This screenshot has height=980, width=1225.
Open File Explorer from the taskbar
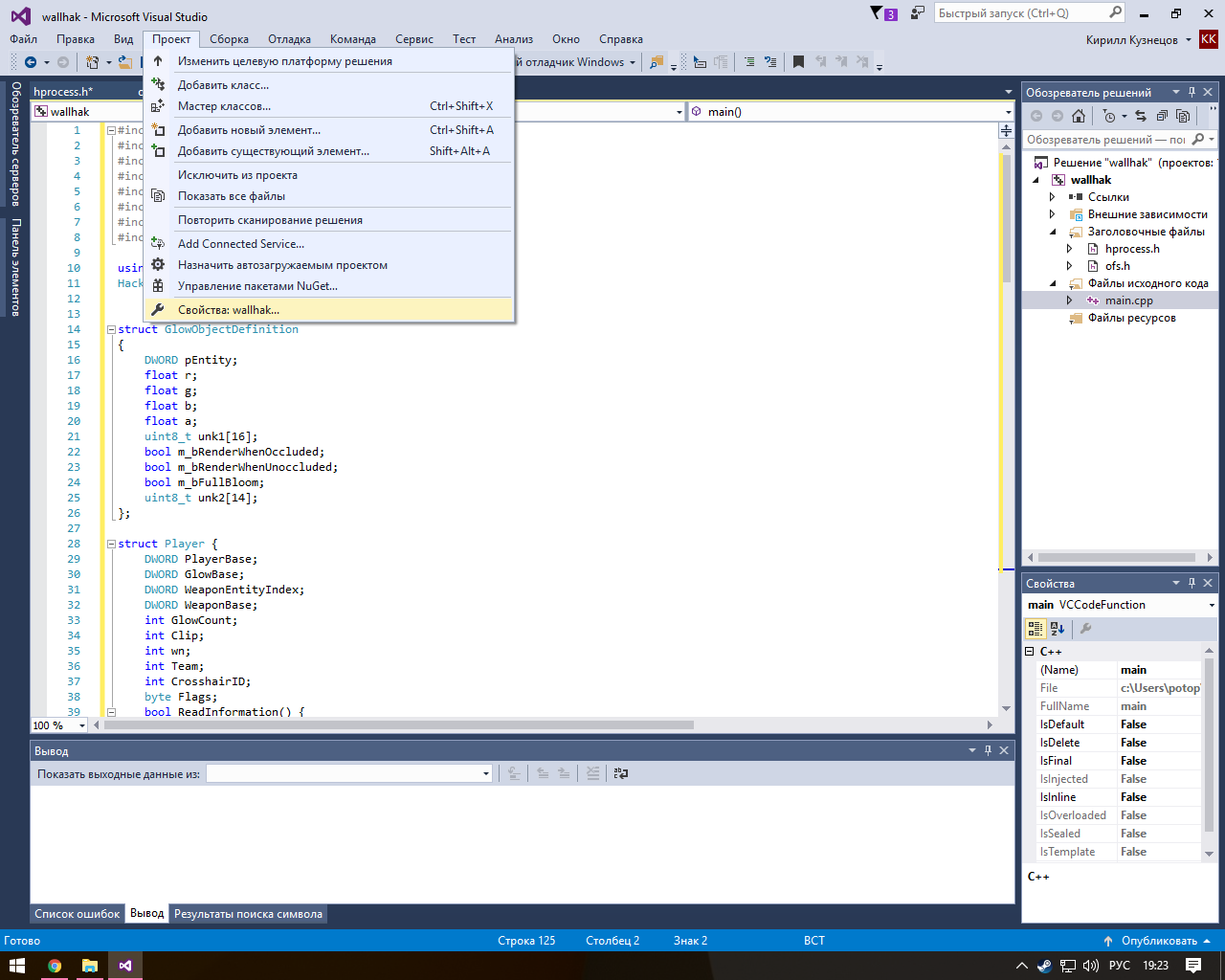click(90, 966)
